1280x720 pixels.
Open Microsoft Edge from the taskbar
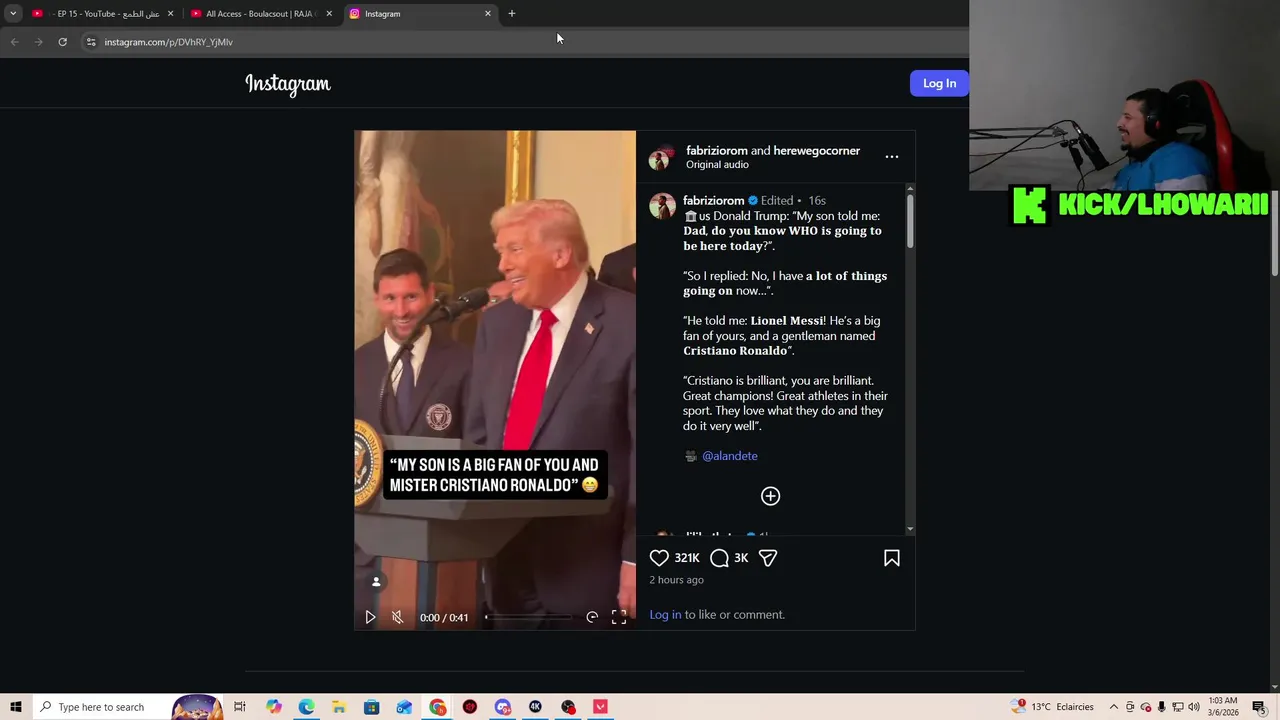[x=306, y=707]
